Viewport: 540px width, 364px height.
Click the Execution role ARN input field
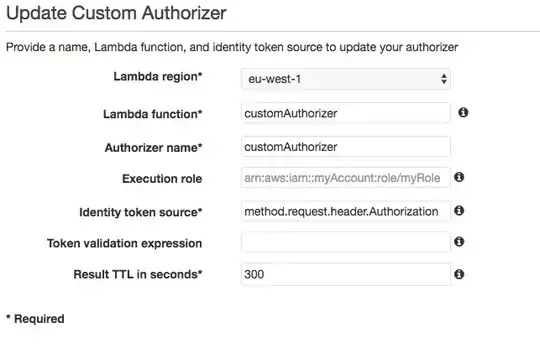coord(345,178)
